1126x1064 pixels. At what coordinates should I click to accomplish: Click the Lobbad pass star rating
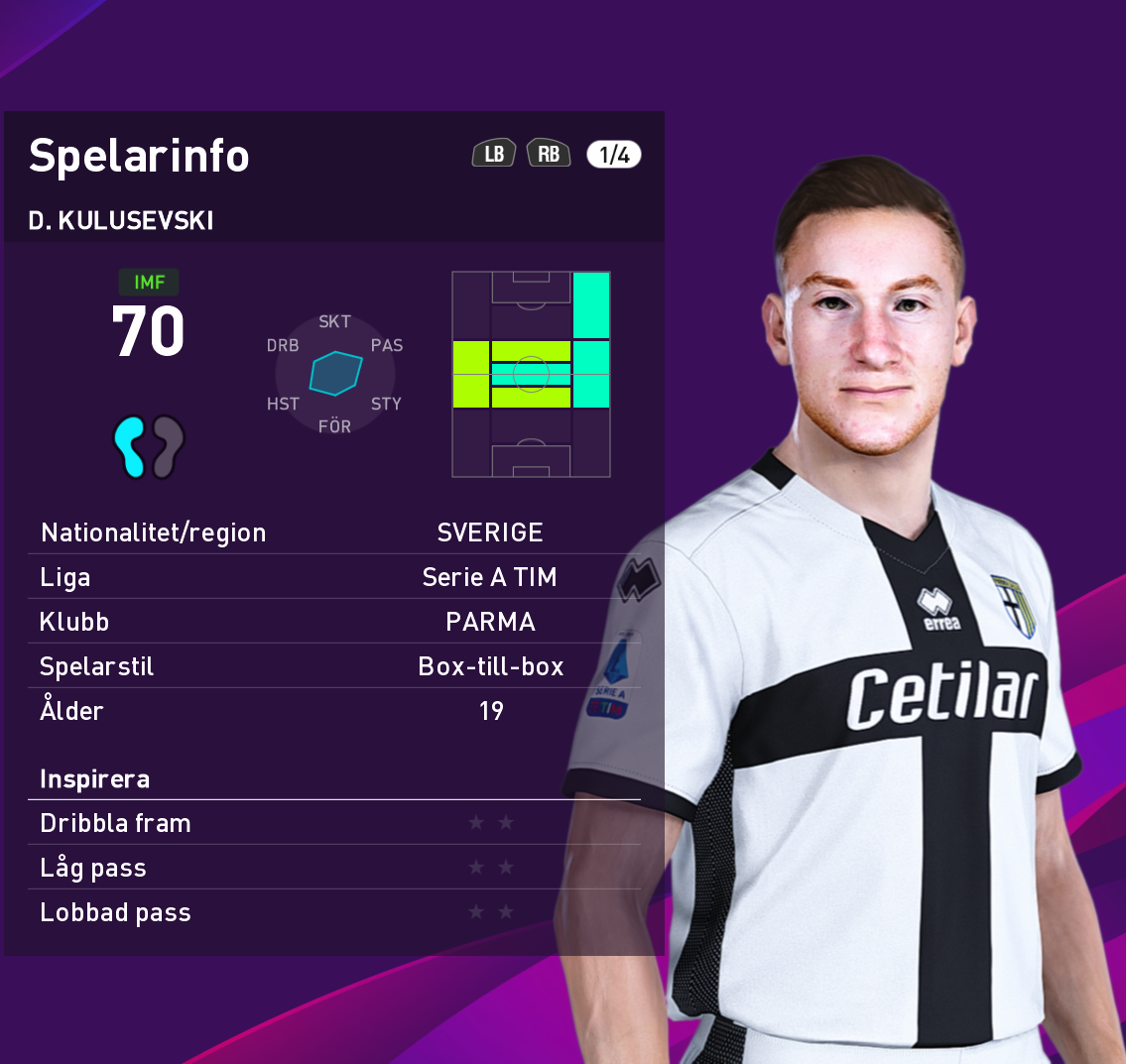click(491, 912)
